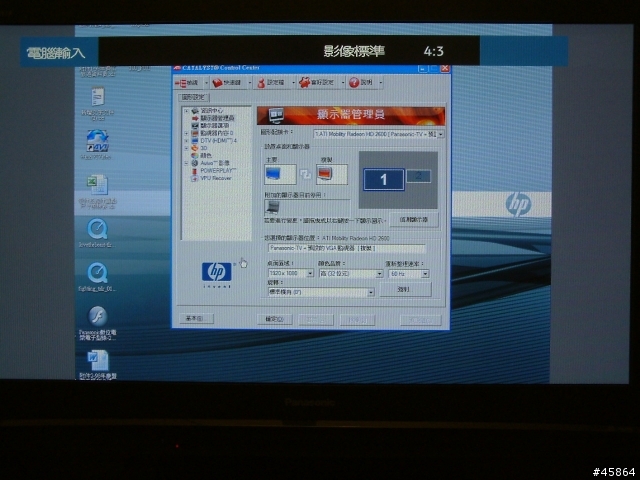Select the DTV (HDMI) 4 tree icon
The height and width of the screenshot is (480, 640).
195,141
